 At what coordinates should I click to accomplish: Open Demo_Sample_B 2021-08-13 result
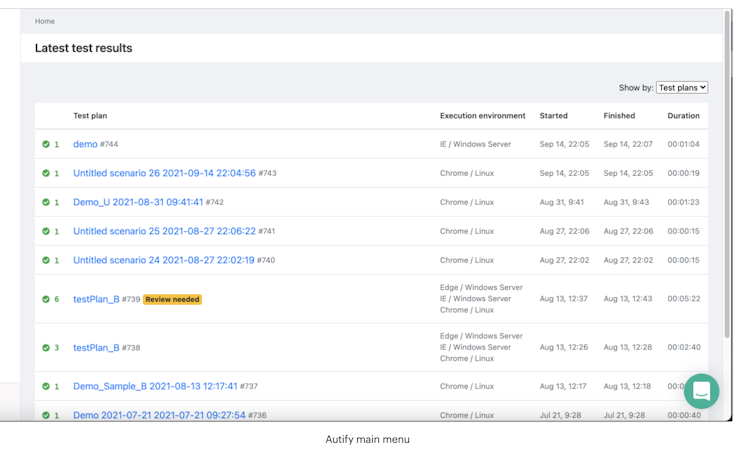[x=155, y=387]
